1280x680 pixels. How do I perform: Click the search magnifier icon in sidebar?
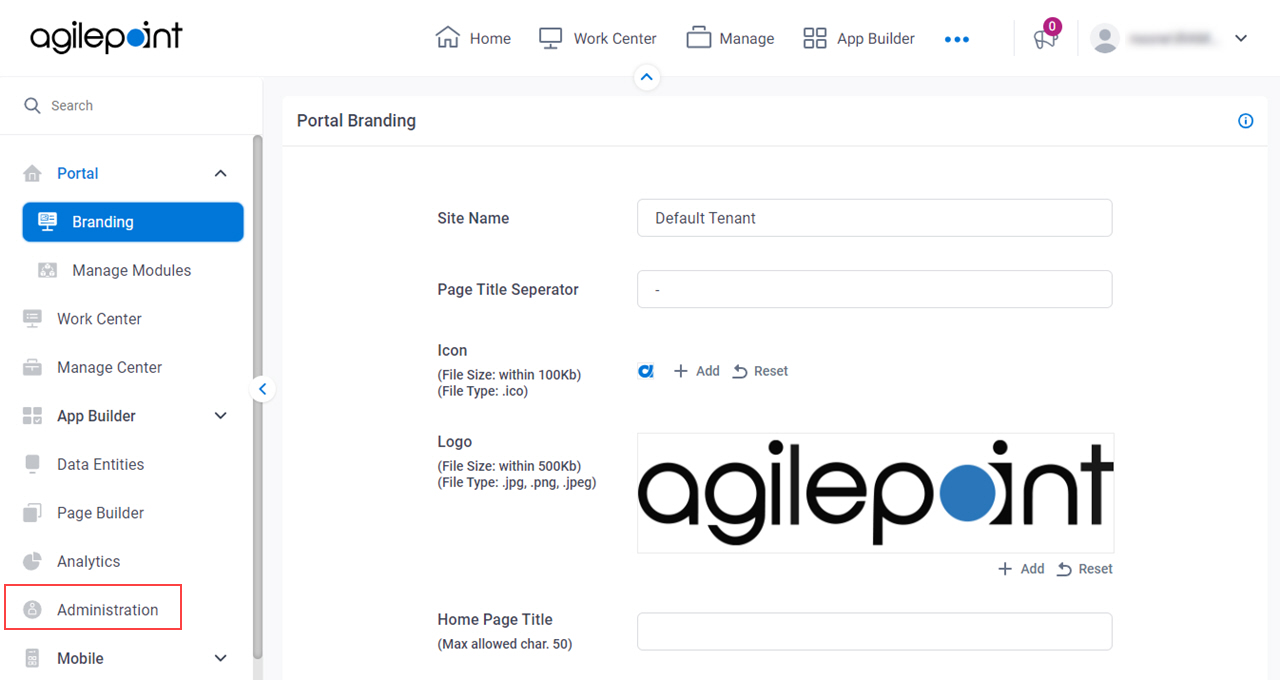[x=33, y=105]
